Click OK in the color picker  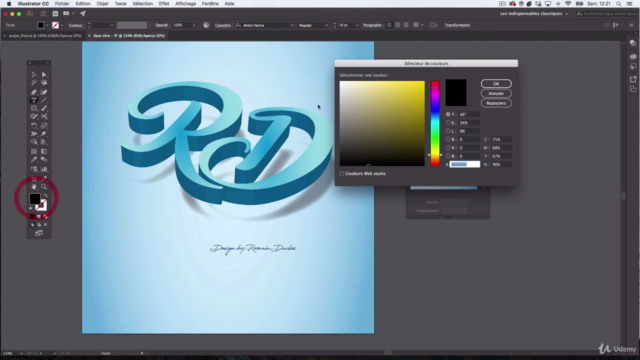[496, 84]
